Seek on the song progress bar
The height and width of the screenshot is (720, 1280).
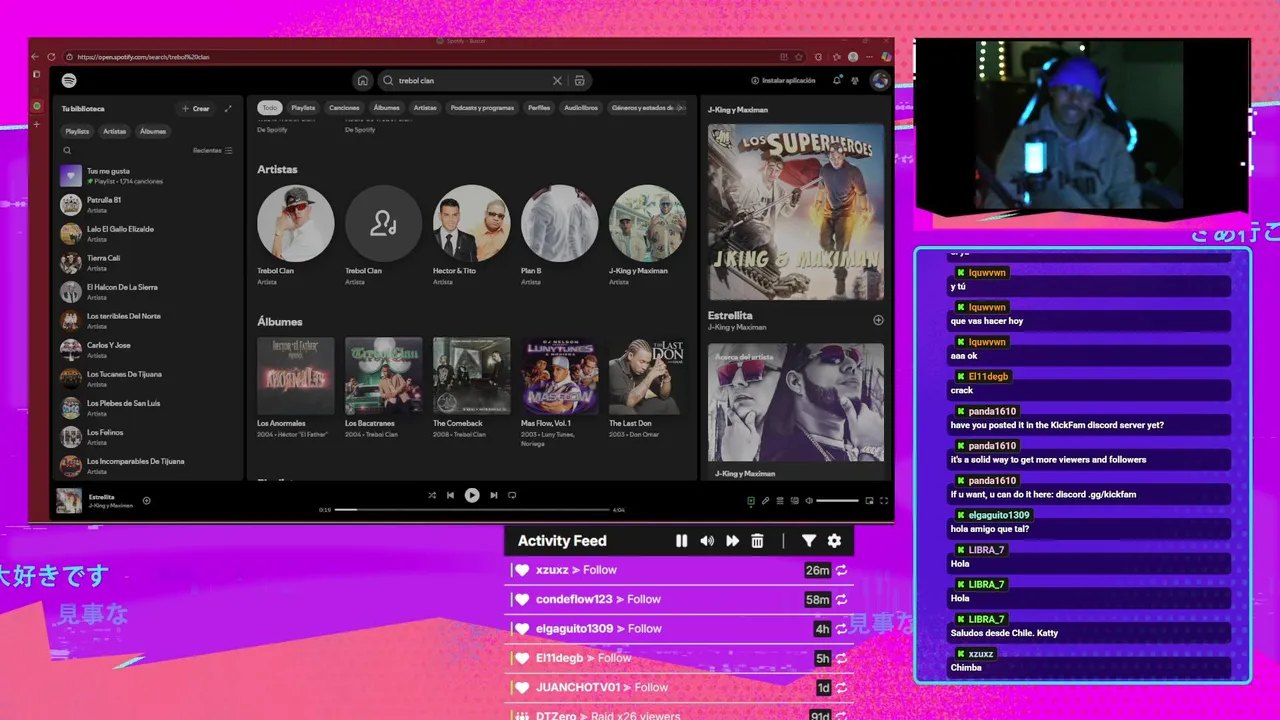pos(471,510)
